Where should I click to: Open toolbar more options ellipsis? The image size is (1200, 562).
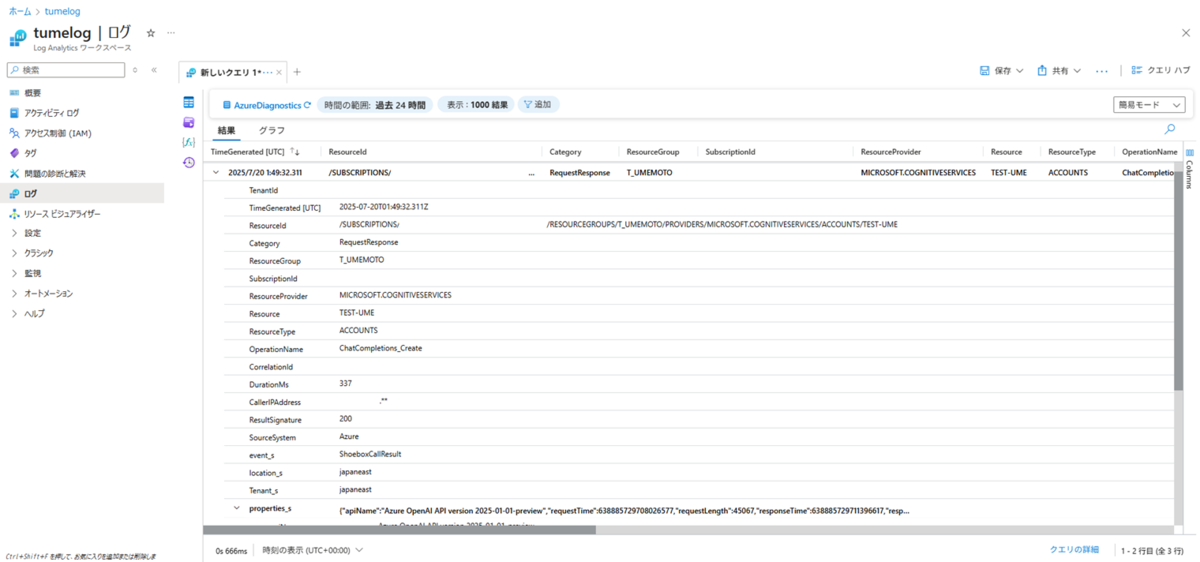click(x=1101, y=71)
